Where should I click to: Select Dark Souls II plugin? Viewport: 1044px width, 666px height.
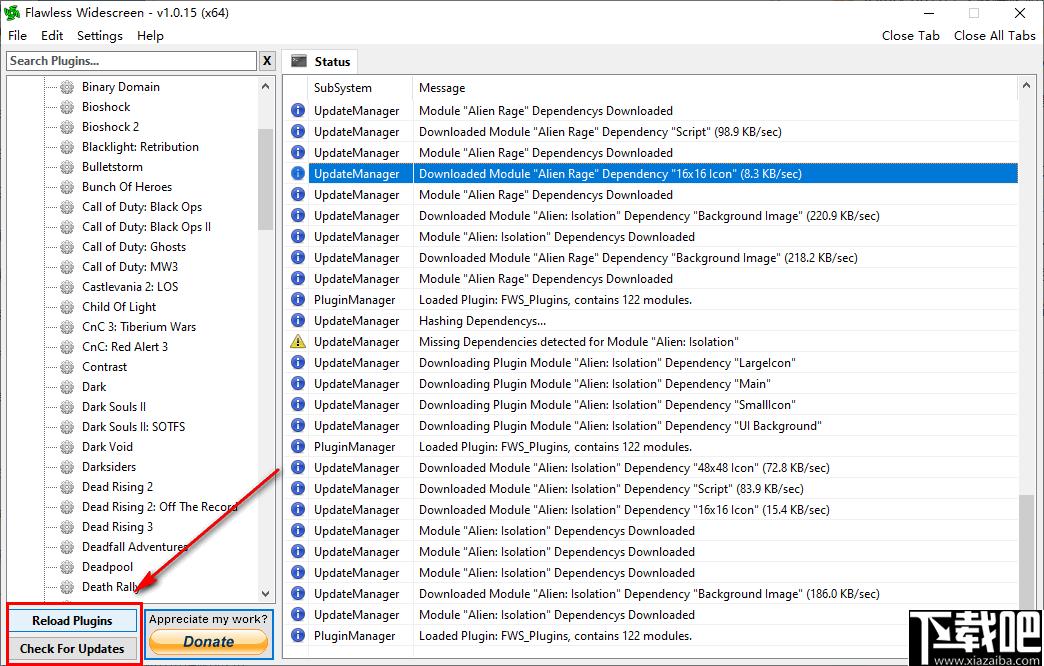tap(114, 406)
